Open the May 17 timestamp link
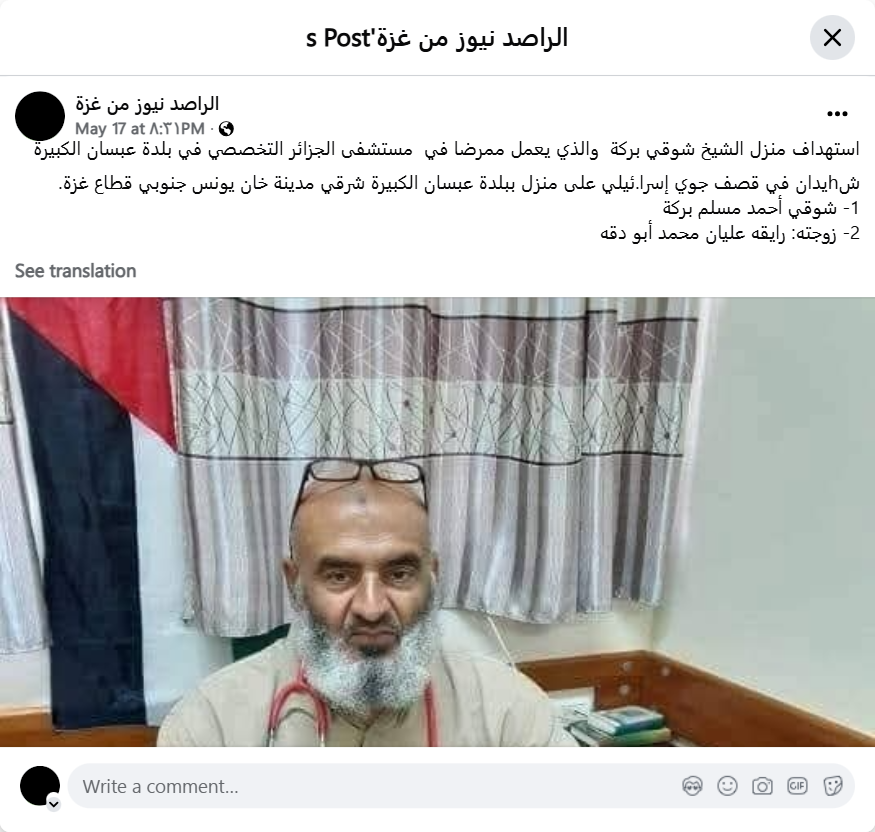Viewport: 875px width, 832px height. point(140,129)
